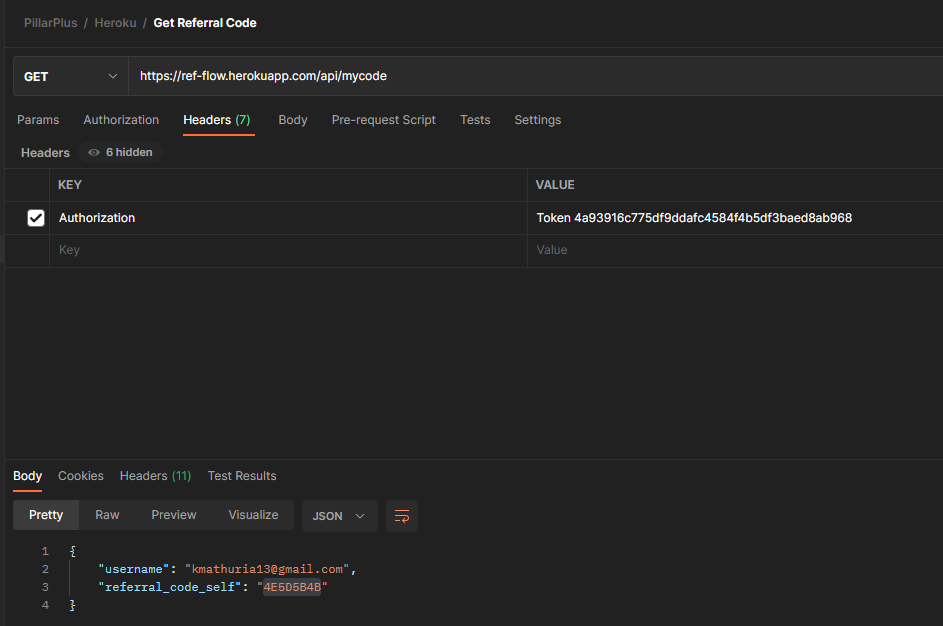Screen dimensions: 943x626
Task: Select the response Body tab
Action: click(28, 476)
